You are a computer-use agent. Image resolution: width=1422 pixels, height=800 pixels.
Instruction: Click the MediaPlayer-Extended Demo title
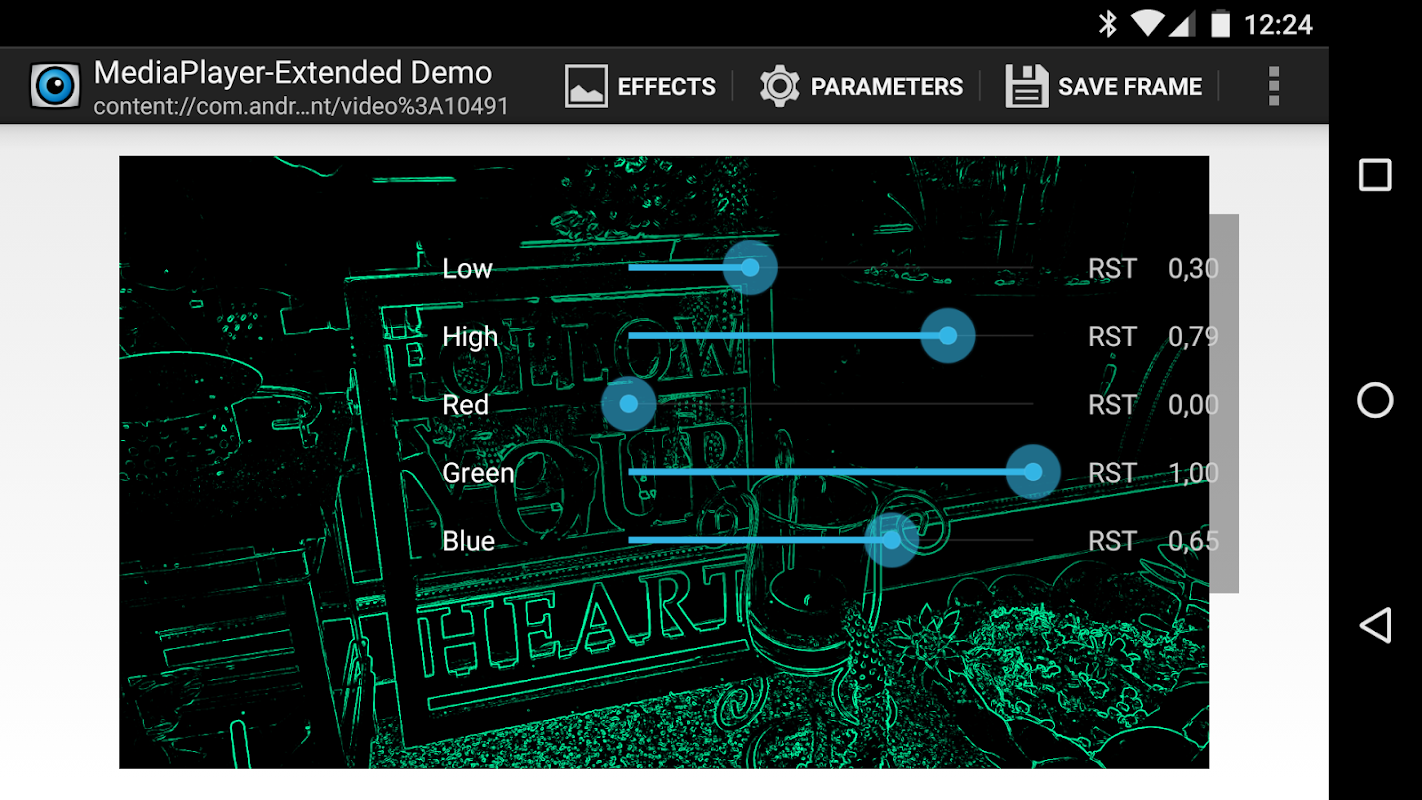pos(292,73)
